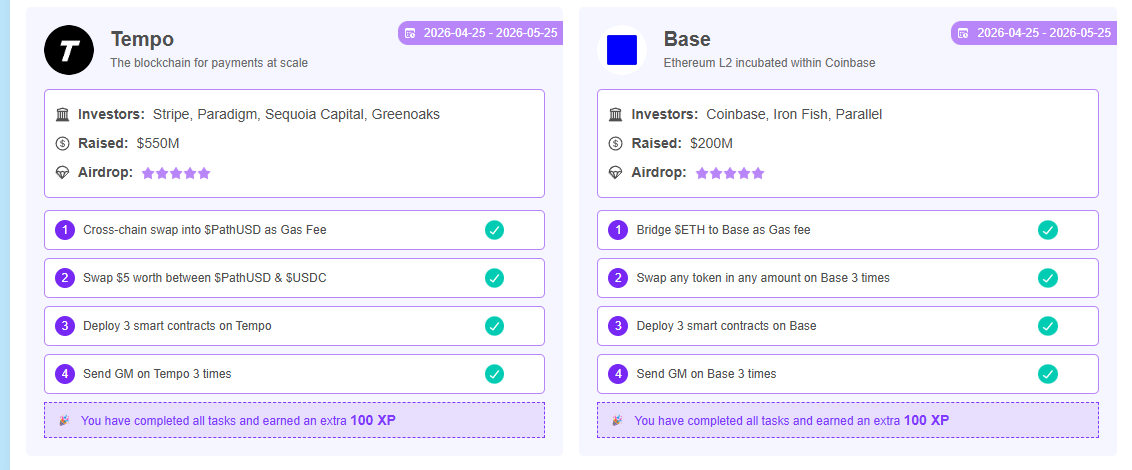Click the Airdrop parachute icon on Tempo card
Screen dimensions: 1132x470
(x=62, y=173)
